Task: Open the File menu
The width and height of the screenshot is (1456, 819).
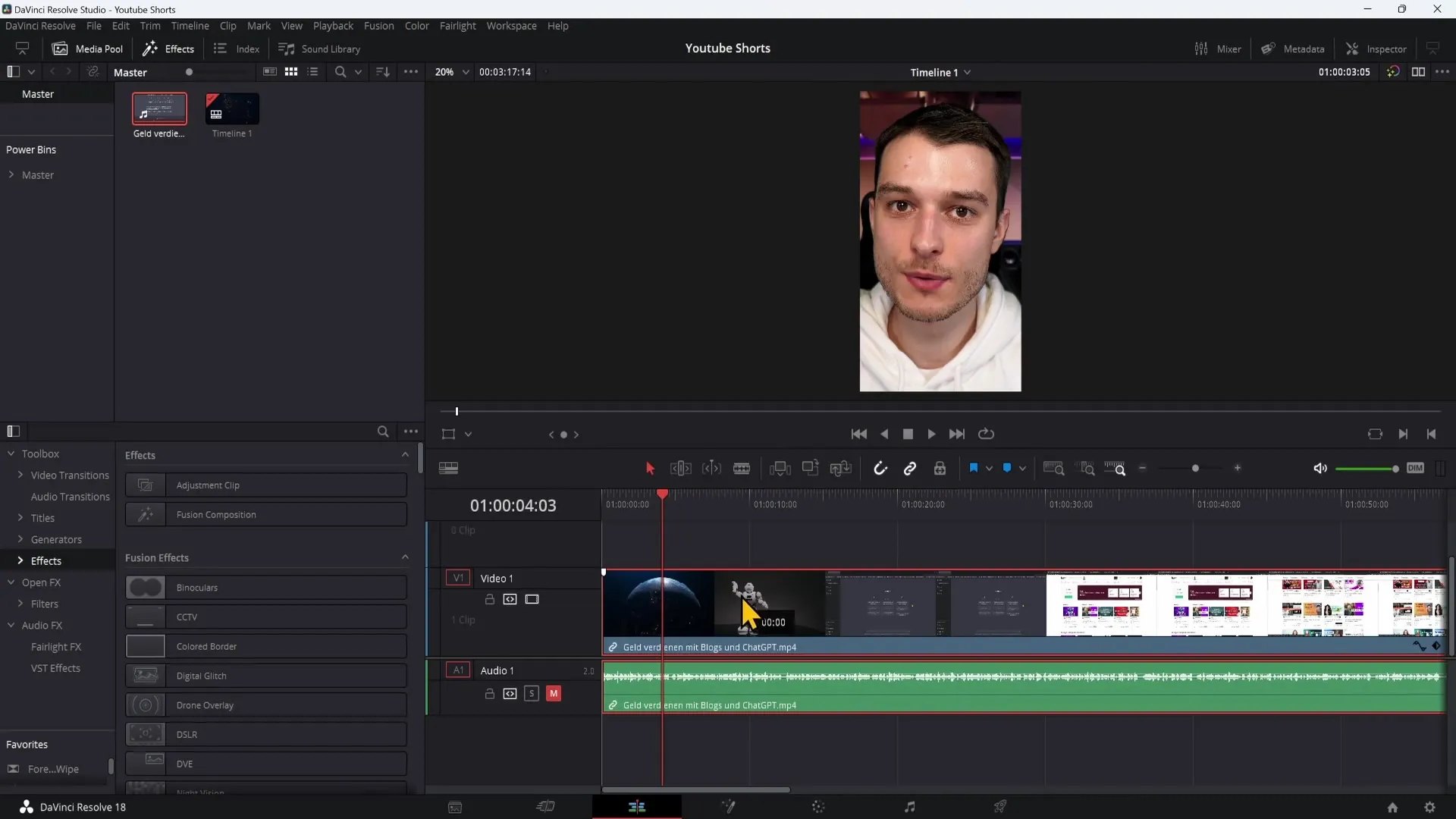Action: (x=94, y=26)
